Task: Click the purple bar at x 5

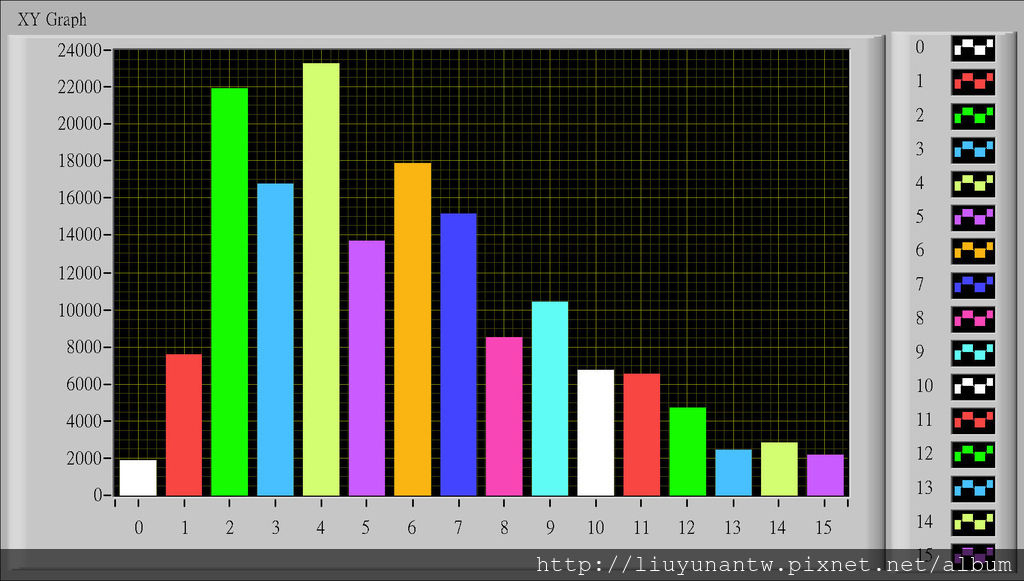Action: [367, 368]
